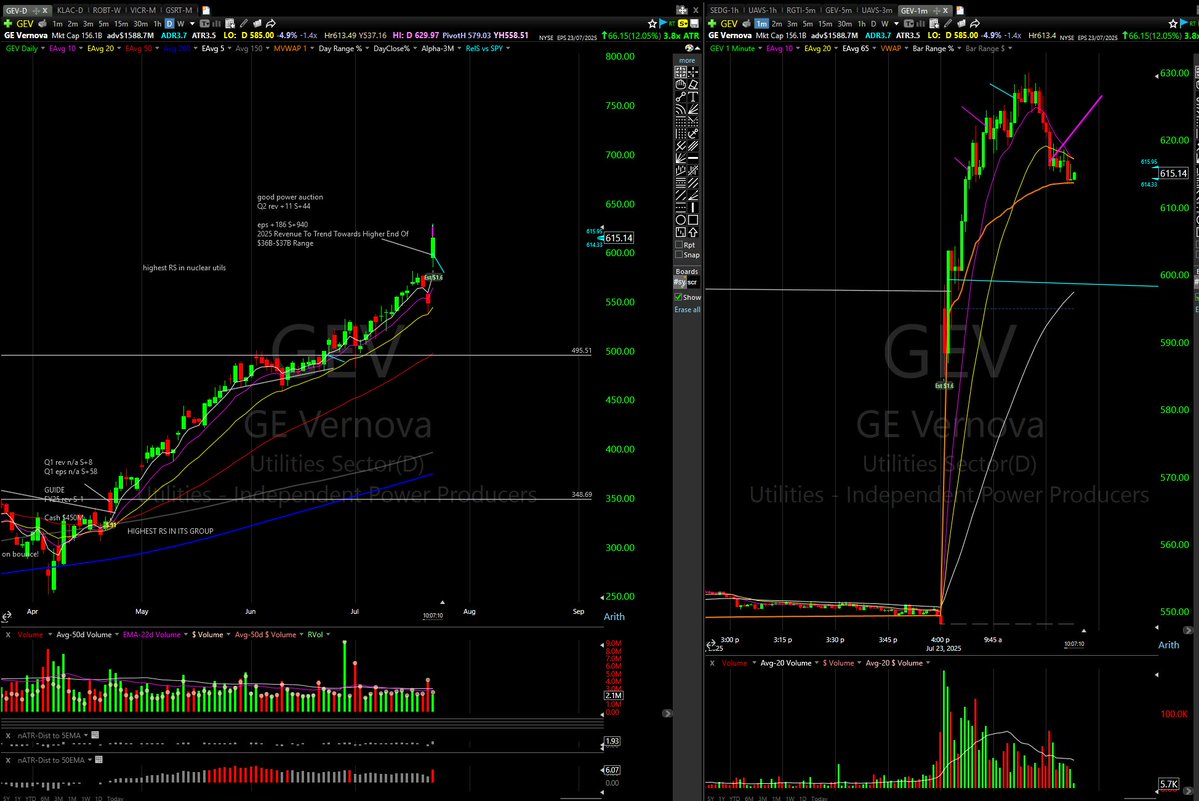Image resolution: width=1199 pixels, height=801 pixels.
Task: Switch 1-minute chart to 5m timeframe
Action: (807, 24)
